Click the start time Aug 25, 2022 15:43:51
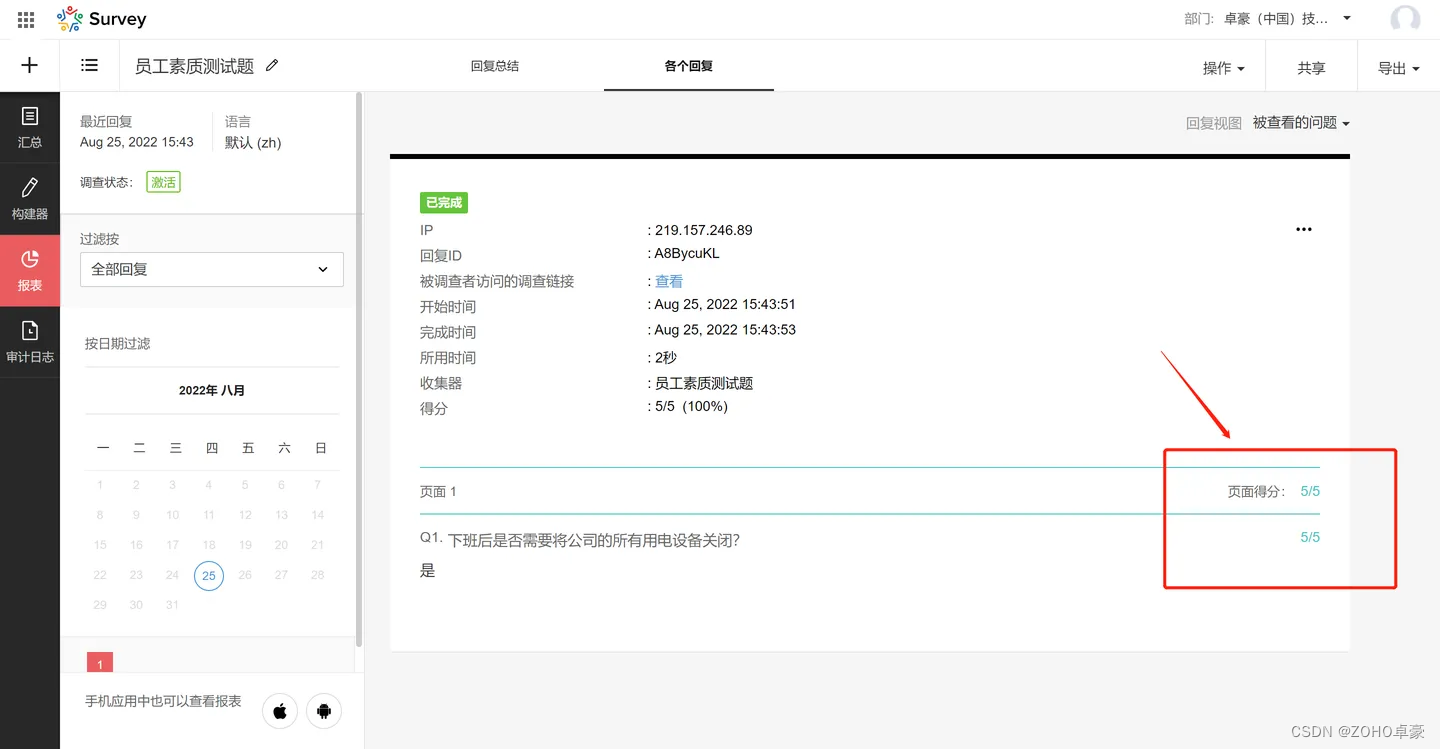The image size is (1440, 749). [725, 304]
